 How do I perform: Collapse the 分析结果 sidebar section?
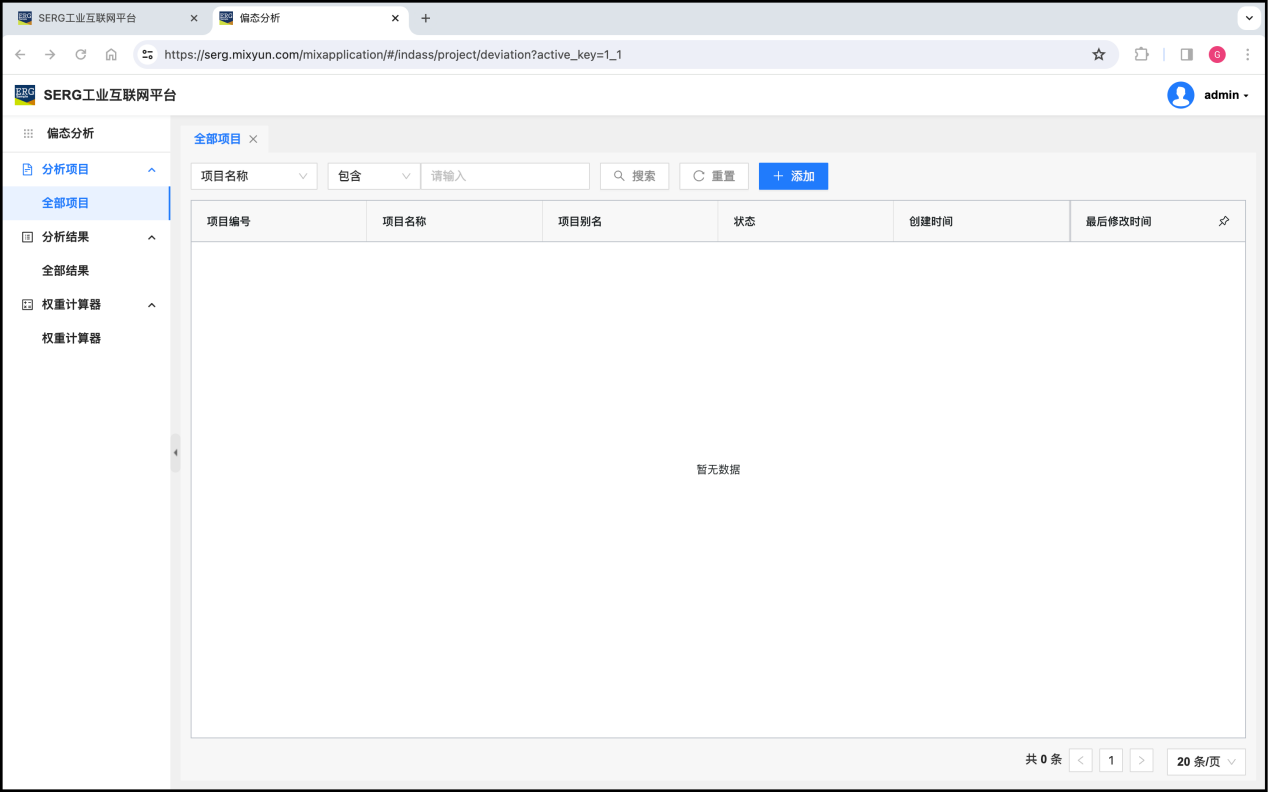pos(152,237)
